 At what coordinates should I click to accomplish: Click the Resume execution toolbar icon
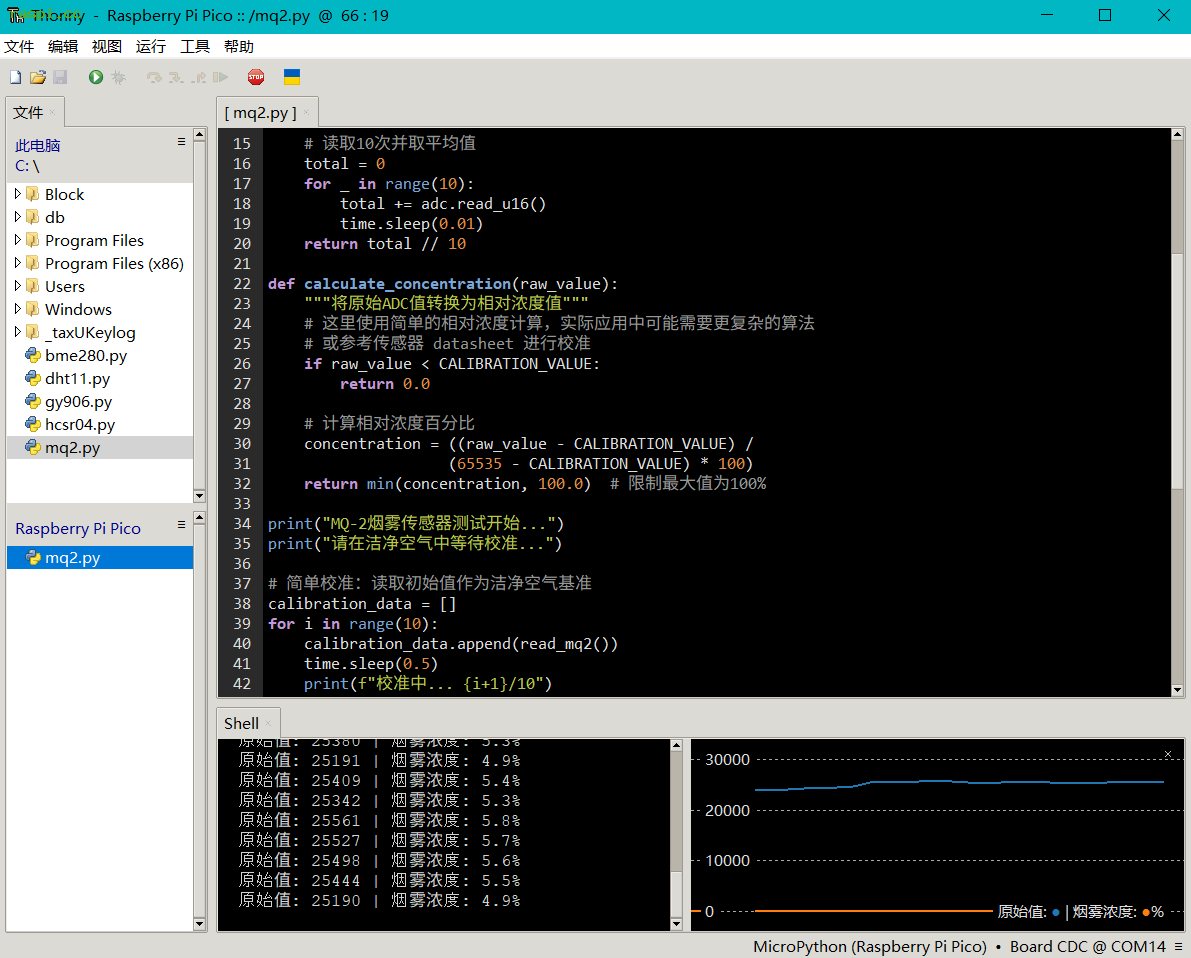[220, 77]
